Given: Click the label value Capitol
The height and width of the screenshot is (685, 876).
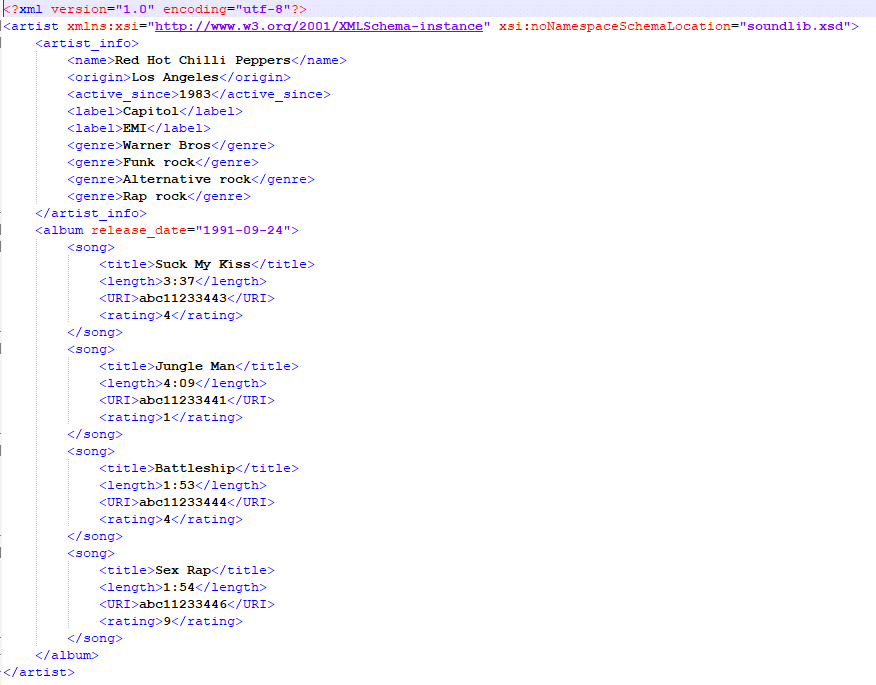Looking at the screenshot, I should click(150, 111).
